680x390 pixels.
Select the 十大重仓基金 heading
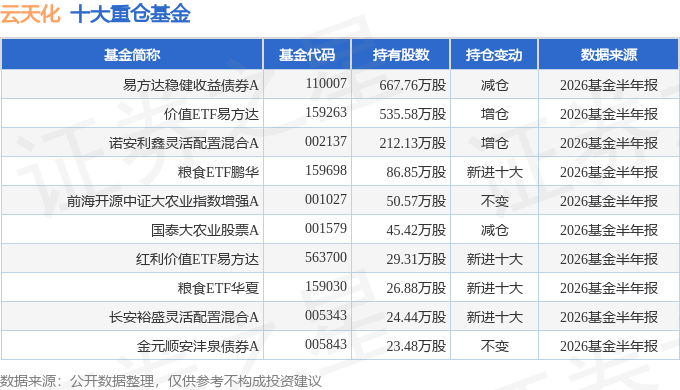[131, 13]
